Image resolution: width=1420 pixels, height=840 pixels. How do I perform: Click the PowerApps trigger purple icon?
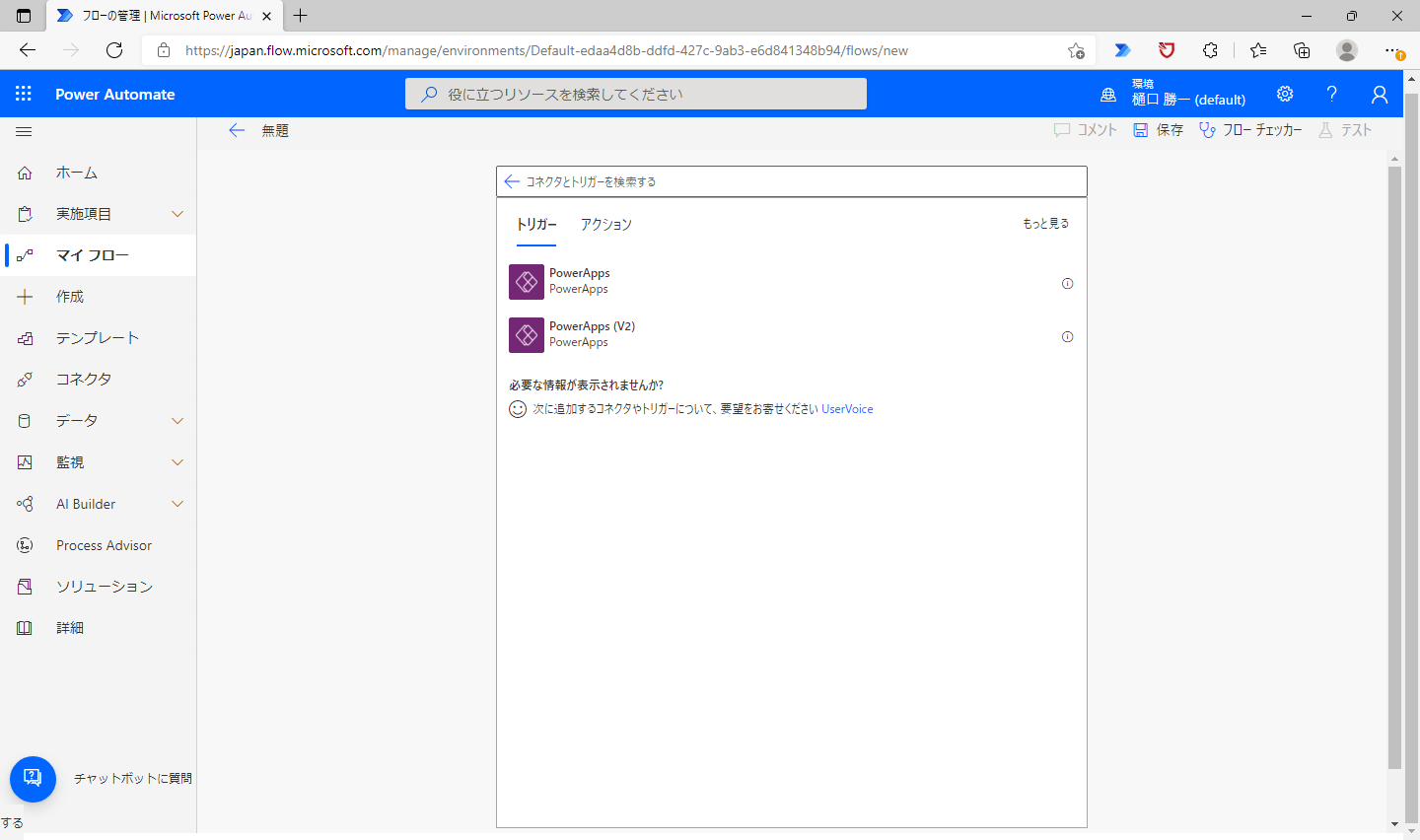[x=527, y=282]
